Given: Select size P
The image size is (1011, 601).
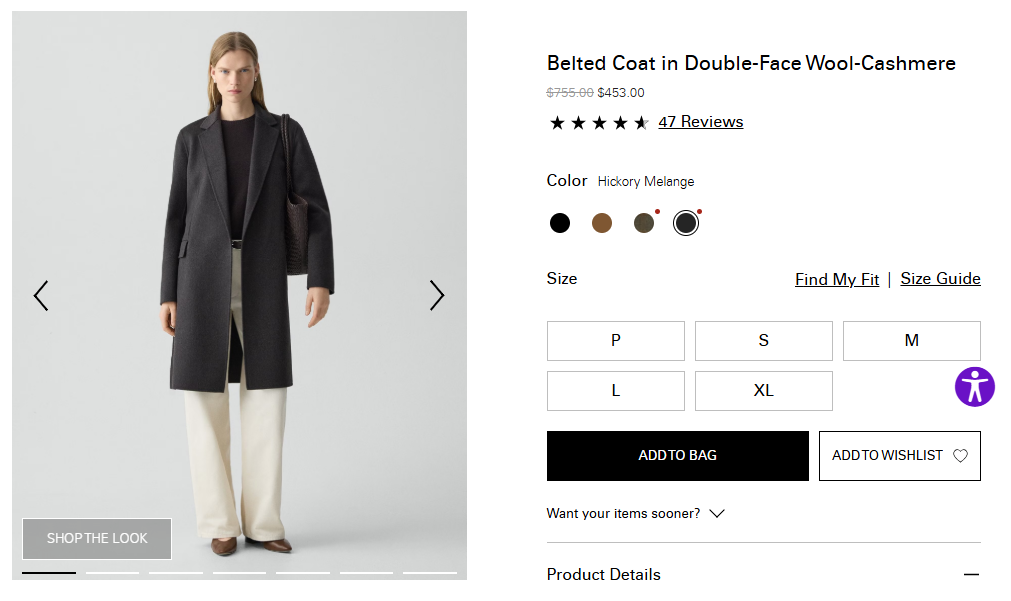Looking at the screenshot, I should 615,341.
